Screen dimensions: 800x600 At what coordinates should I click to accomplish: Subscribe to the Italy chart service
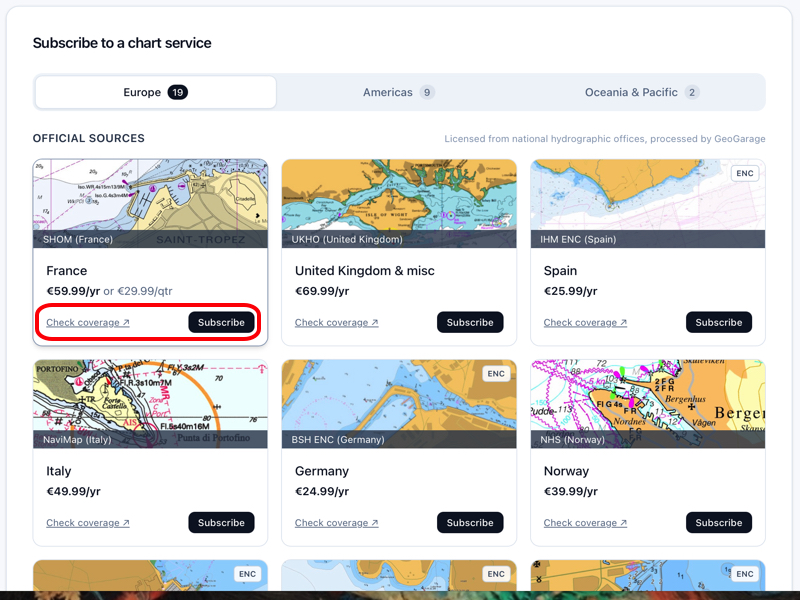pyautogui.click(x=221, y=522)
